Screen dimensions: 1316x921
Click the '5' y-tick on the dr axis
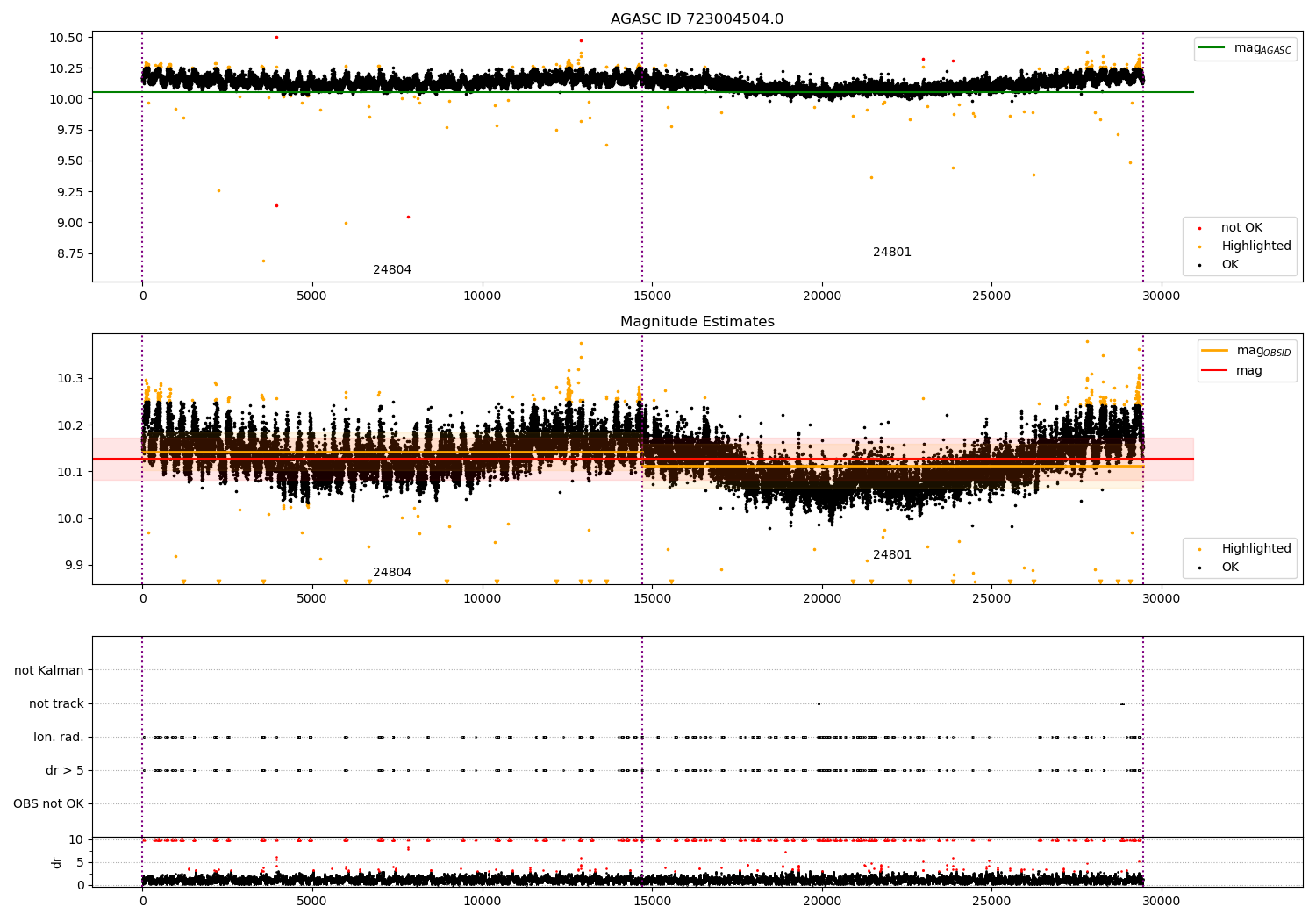[x=81, y=862]
